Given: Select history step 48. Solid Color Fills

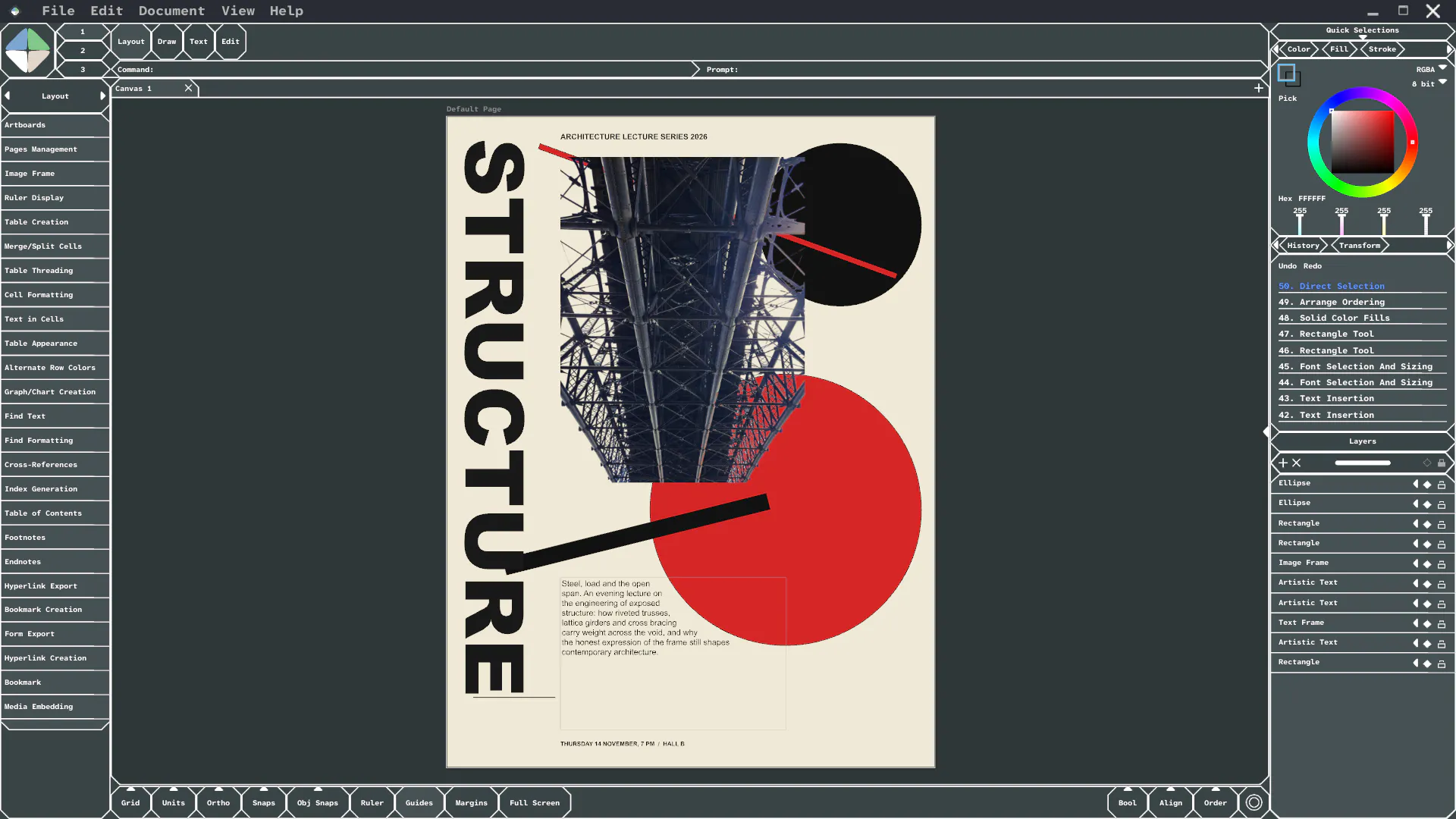Looking at the screenshot, I should pyautogui.click(x=1362, y=318).
